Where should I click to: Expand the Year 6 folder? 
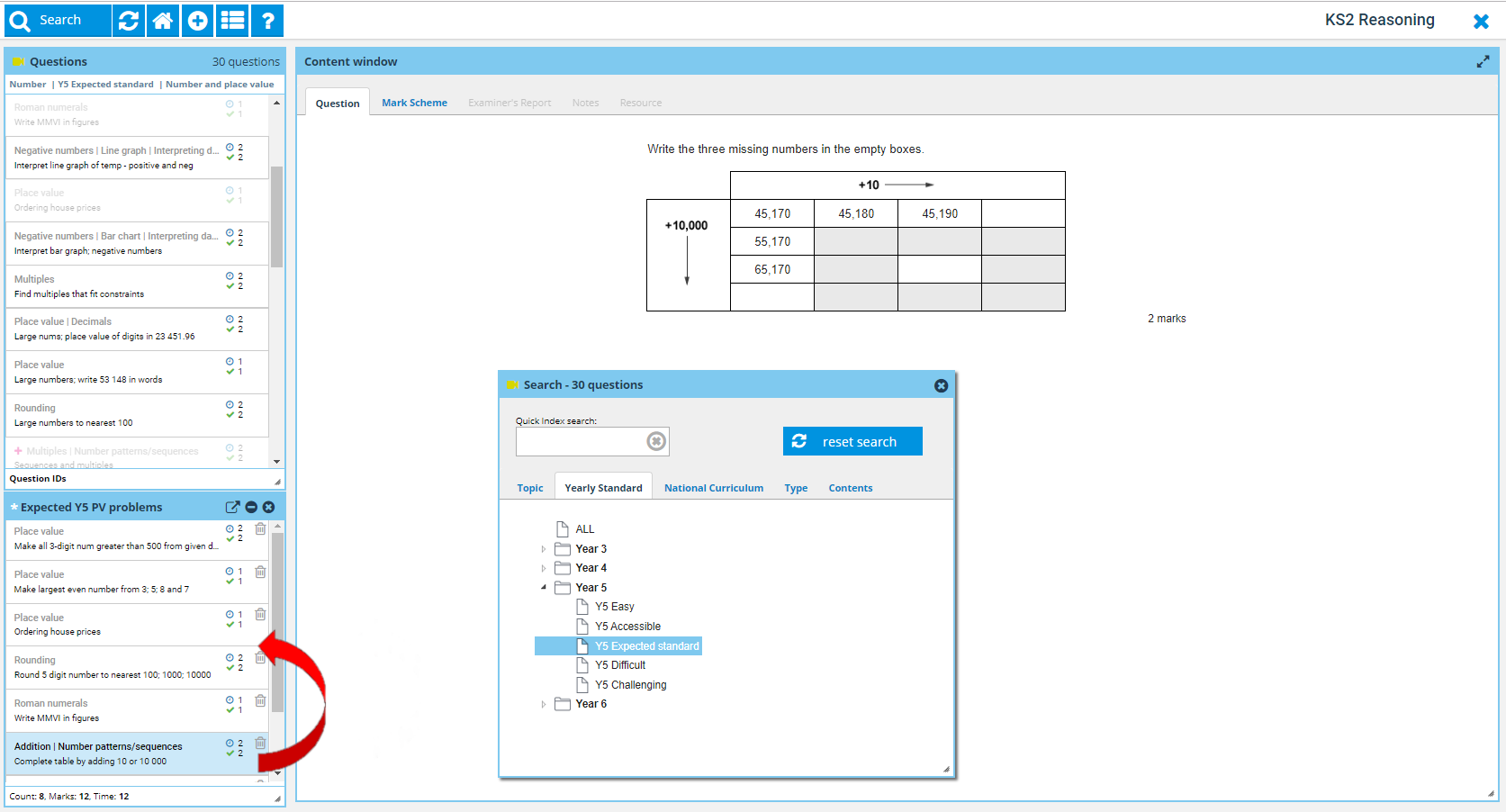point(544,704)
